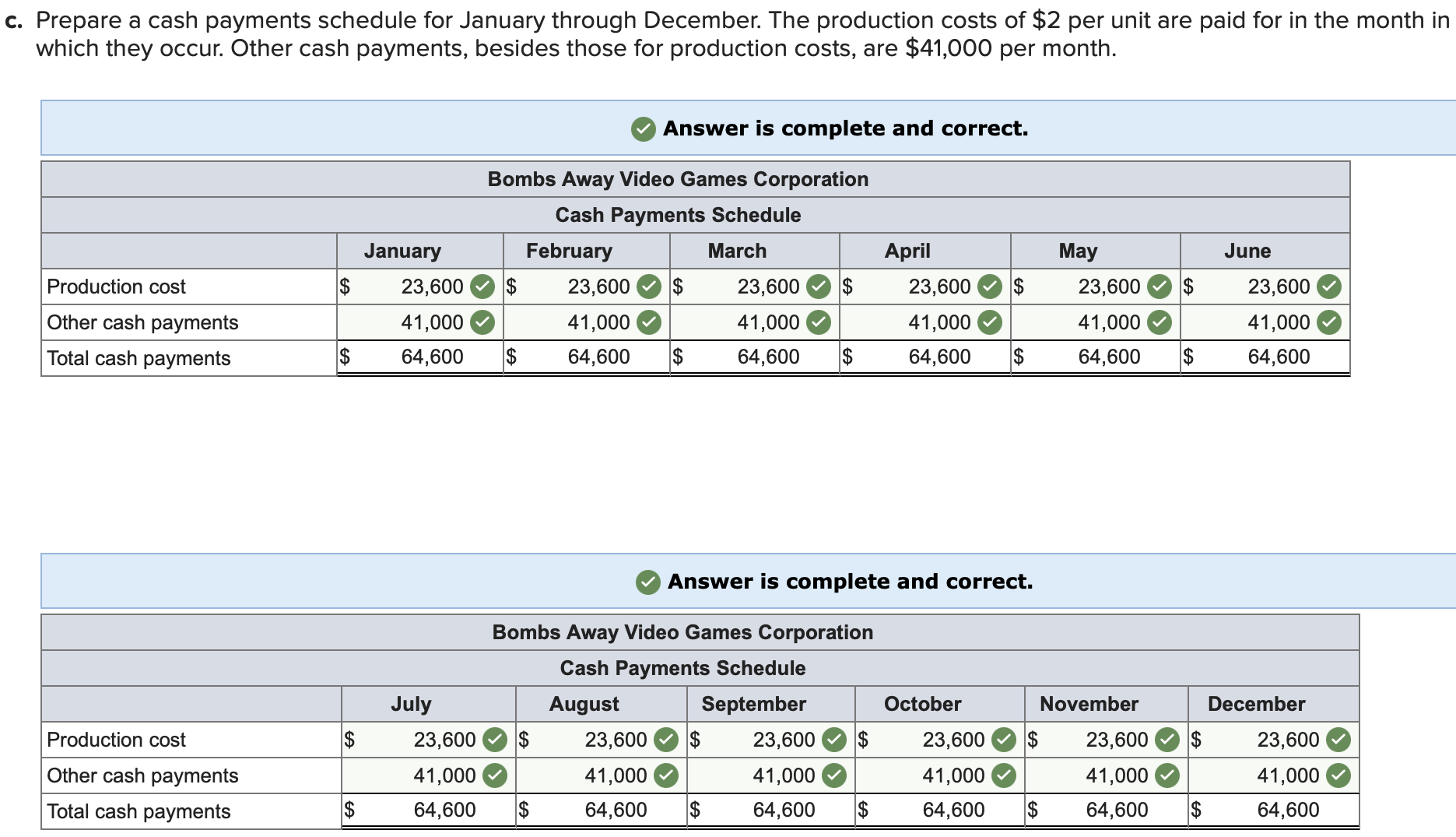Click the checkmark beside December other cash payments
The image size is (1456, 837).
point(1337,775)
